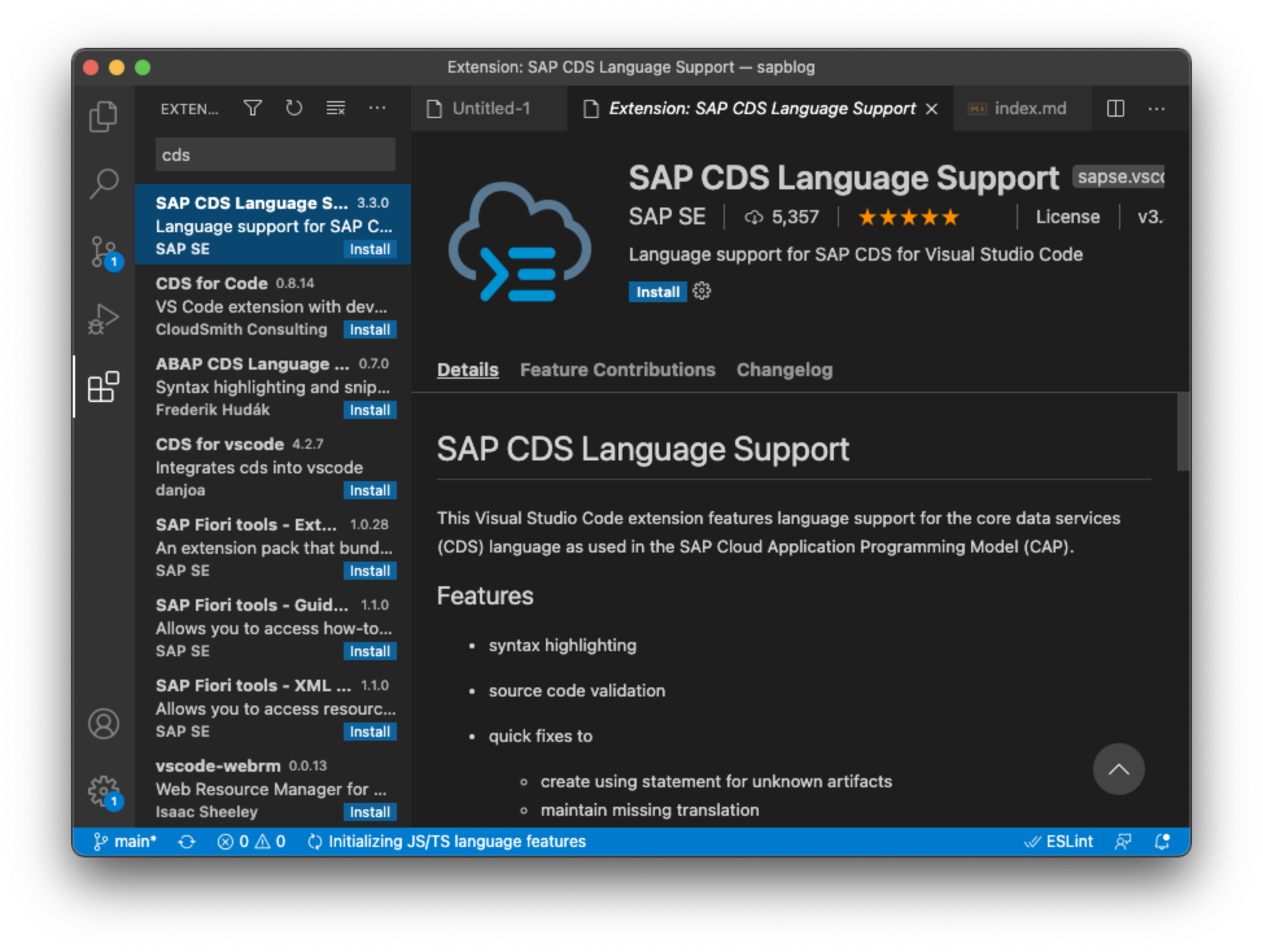Open the feedback icon in status bar

tap(1123, 841)
